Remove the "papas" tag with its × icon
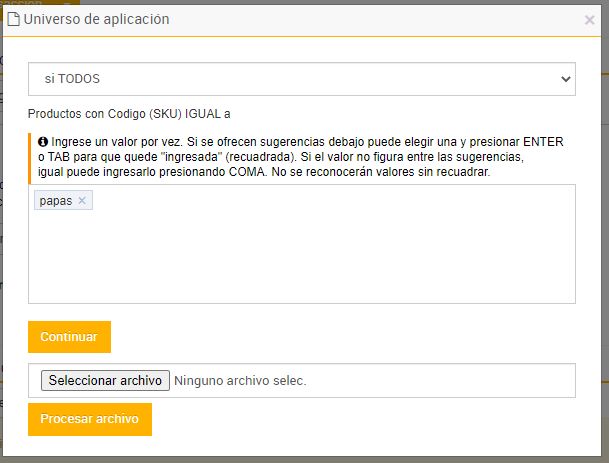Viewport: 609px width, 463px height. point(82,201)
